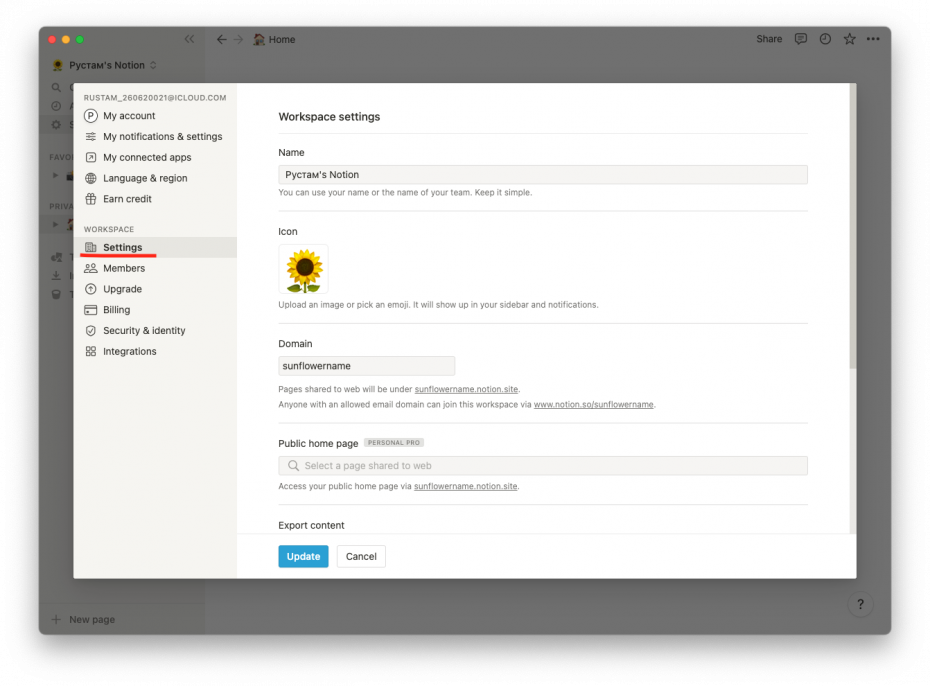Click the sidebar search magnifier icon
Image resolution: width=930 pixels, height=686 pixels.
(56, 87)
